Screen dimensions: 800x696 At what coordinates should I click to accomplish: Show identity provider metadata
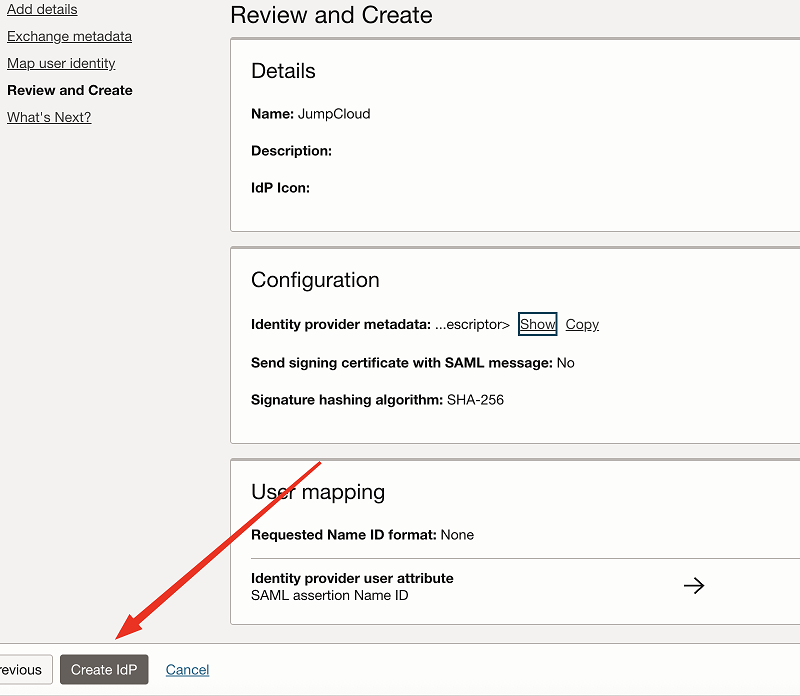point(537,324)
